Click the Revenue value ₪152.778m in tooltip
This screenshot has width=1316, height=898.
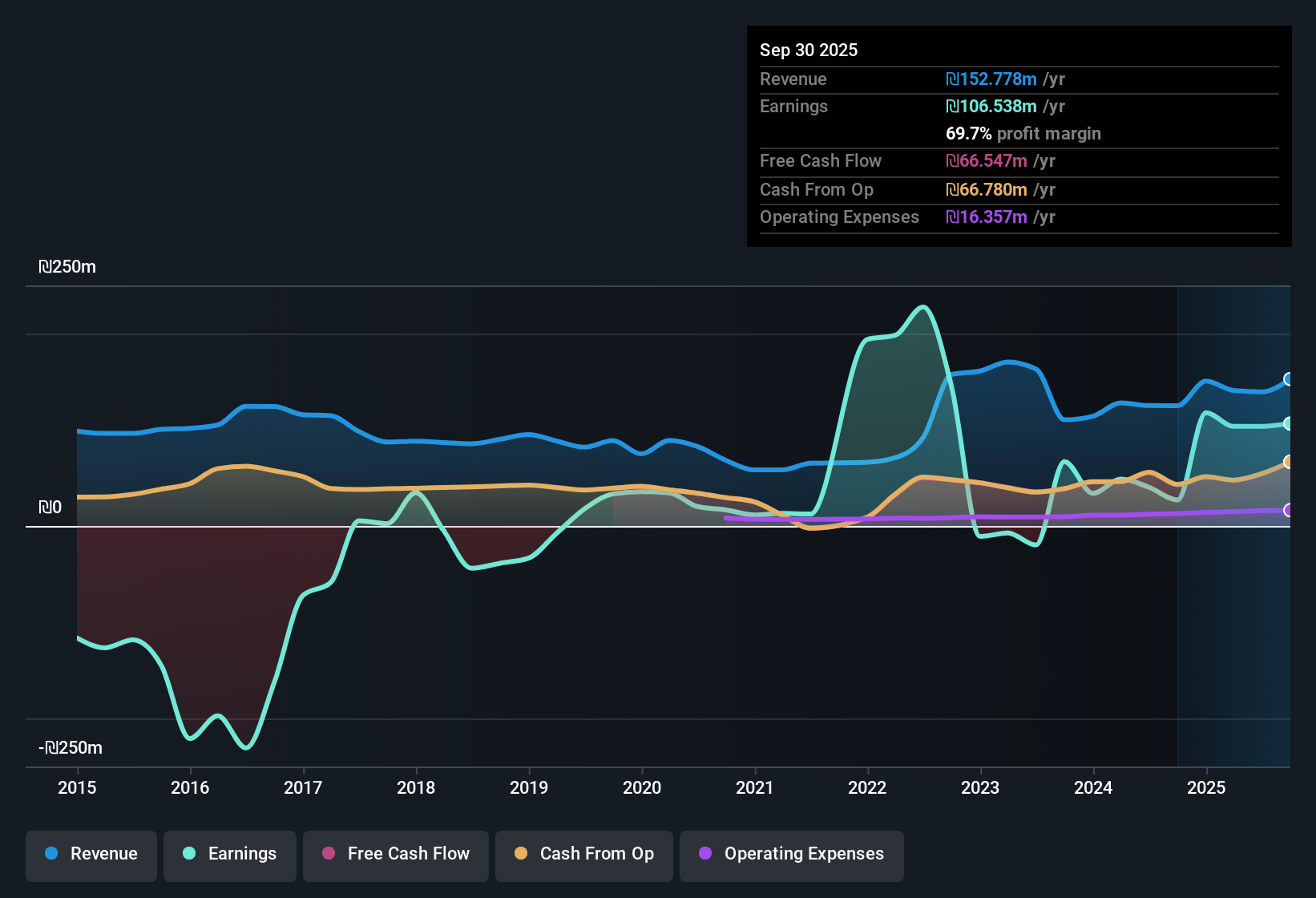pos(990,79)
